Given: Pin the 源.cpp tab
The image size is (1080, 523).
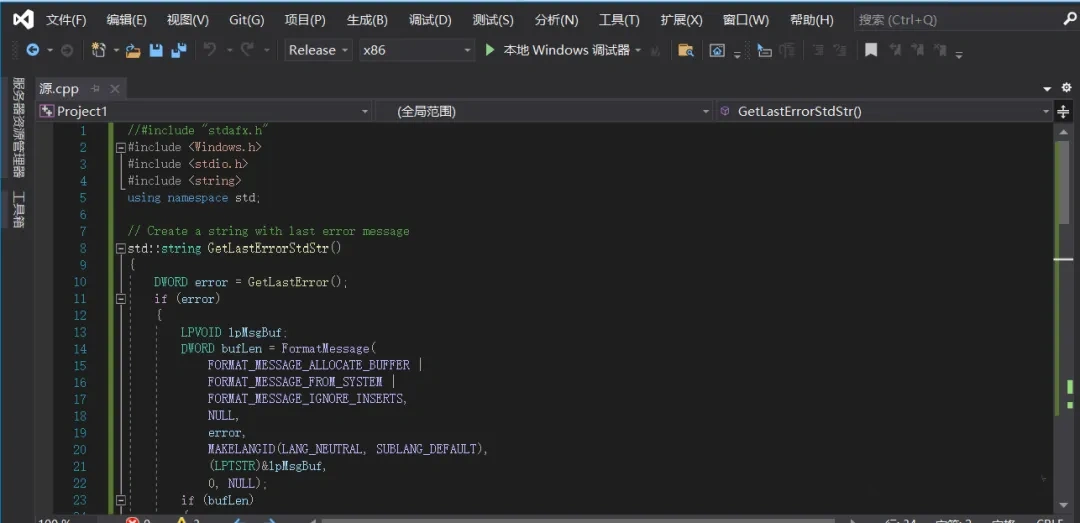Looking at the screenshot, I should click(96, 88).
